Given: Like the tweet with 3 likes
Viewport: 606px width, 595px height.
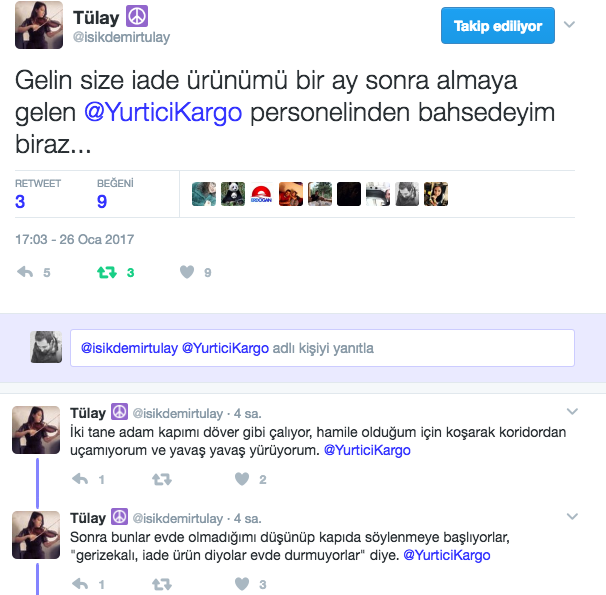Looking at the screenshot, I should click(x=242, y=584).
